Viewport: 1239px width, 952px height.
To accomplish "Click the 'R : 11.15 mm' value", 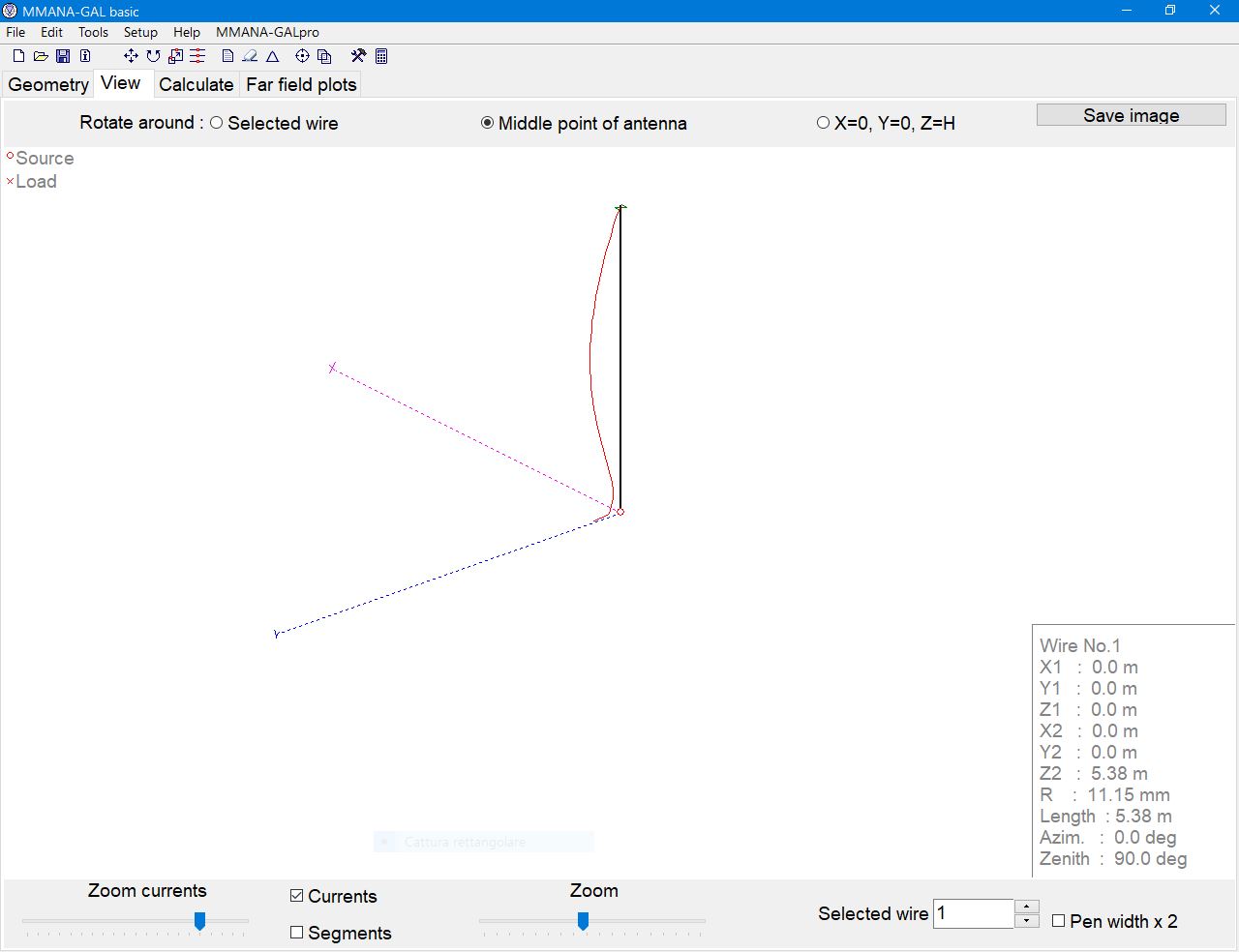I will point(1104,794).
